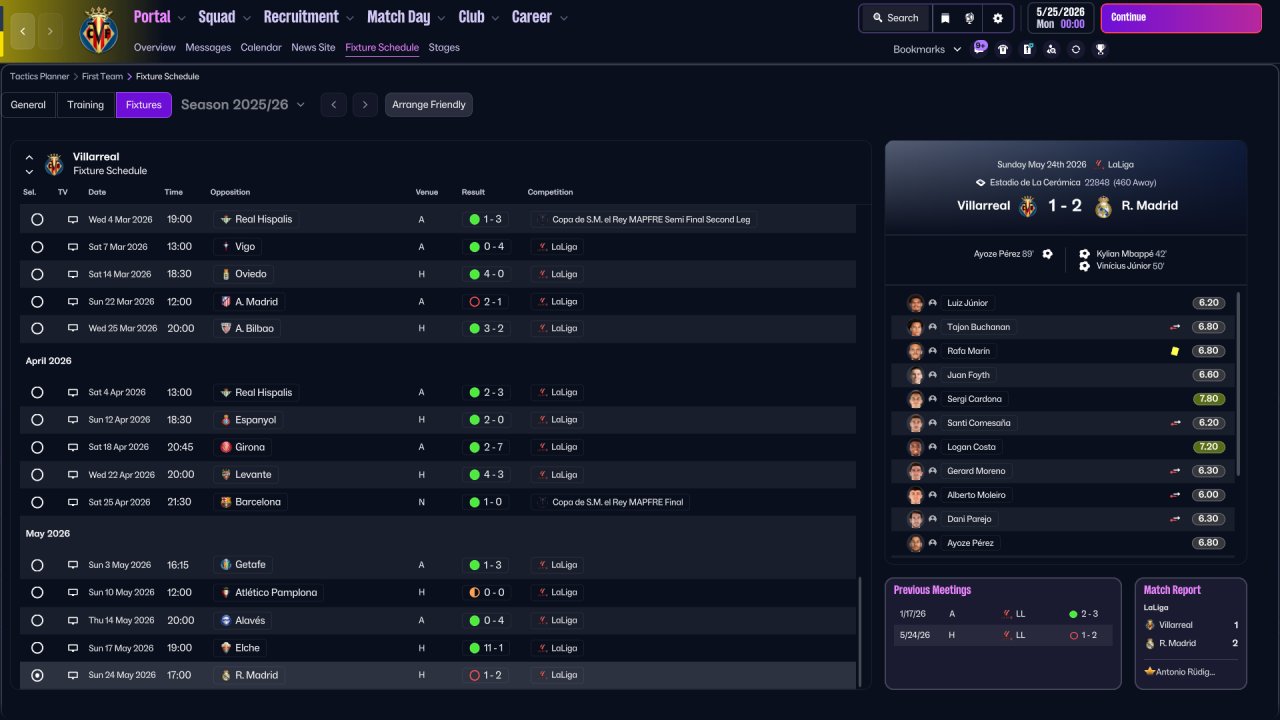This screenshot has height=720, width=1280.
Task: Go forward with the right navigation arrow
Action: [50, 31]
